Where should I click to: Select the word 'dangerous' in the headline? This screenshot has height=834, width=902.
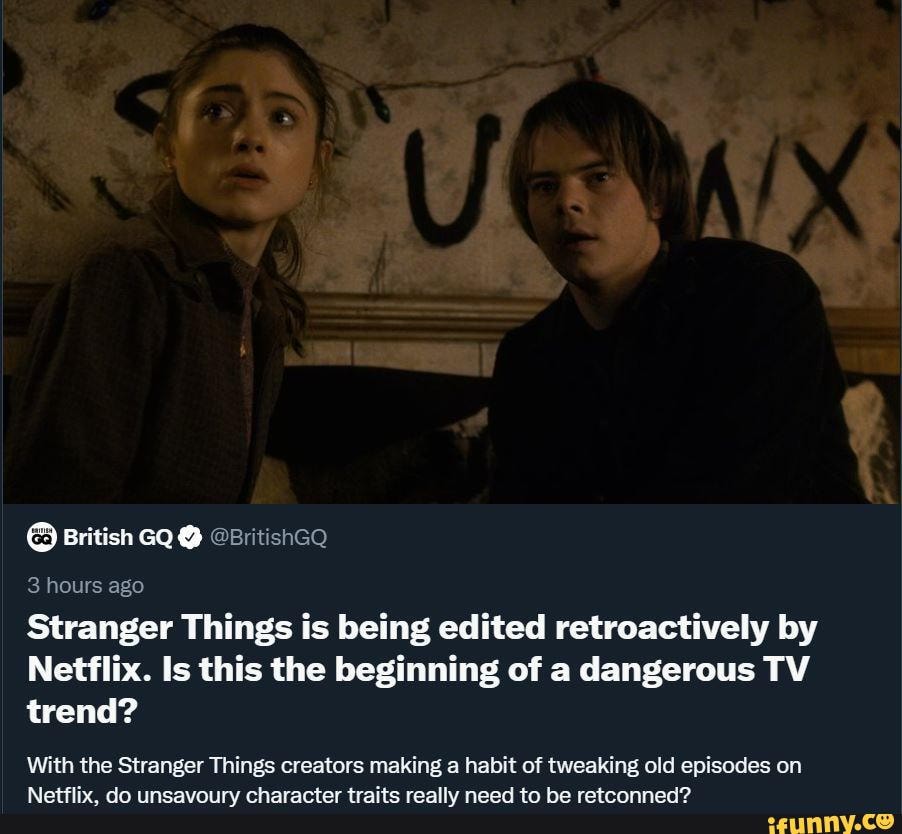tap(666, 671)
